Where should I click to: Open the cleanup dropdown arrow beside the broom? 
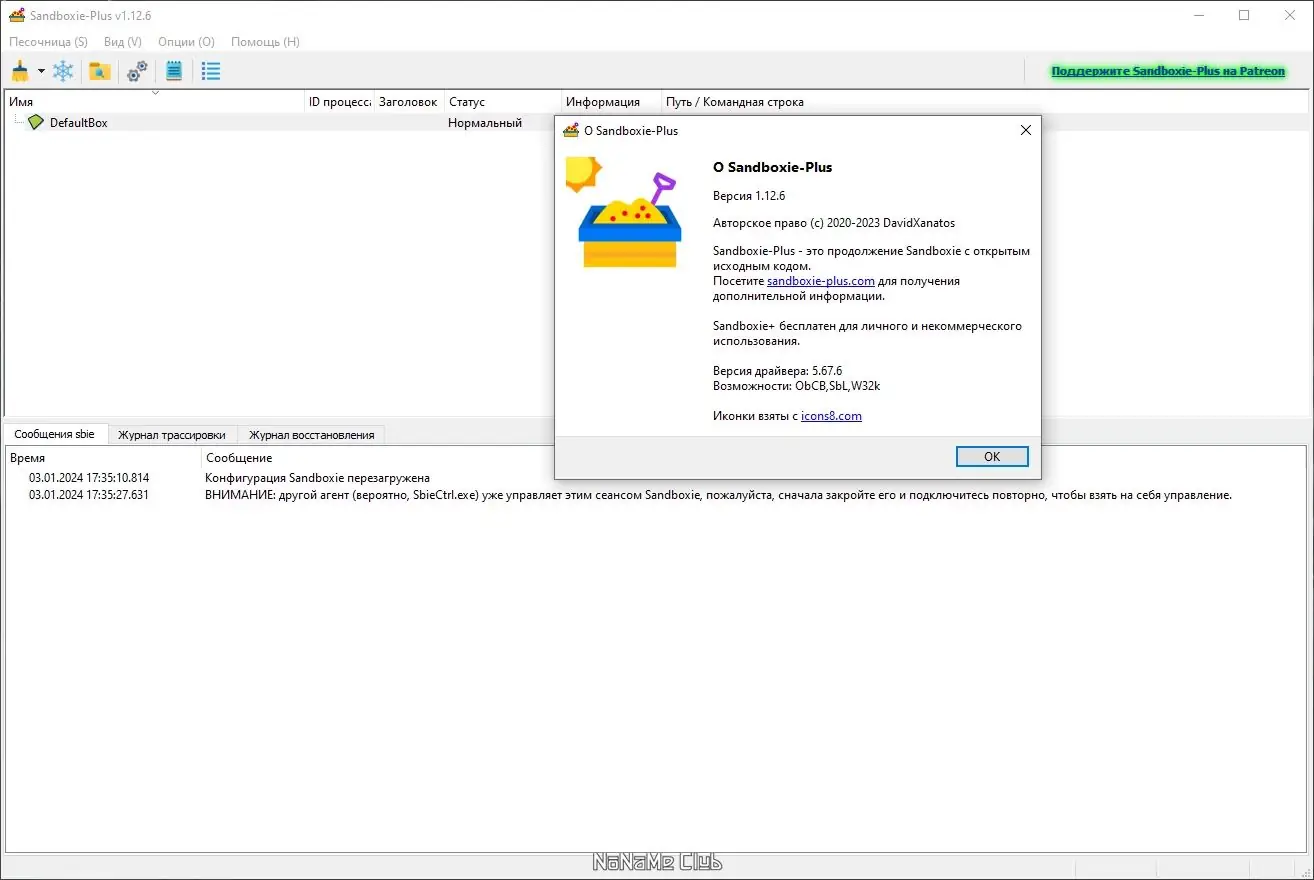pos(41,71)
